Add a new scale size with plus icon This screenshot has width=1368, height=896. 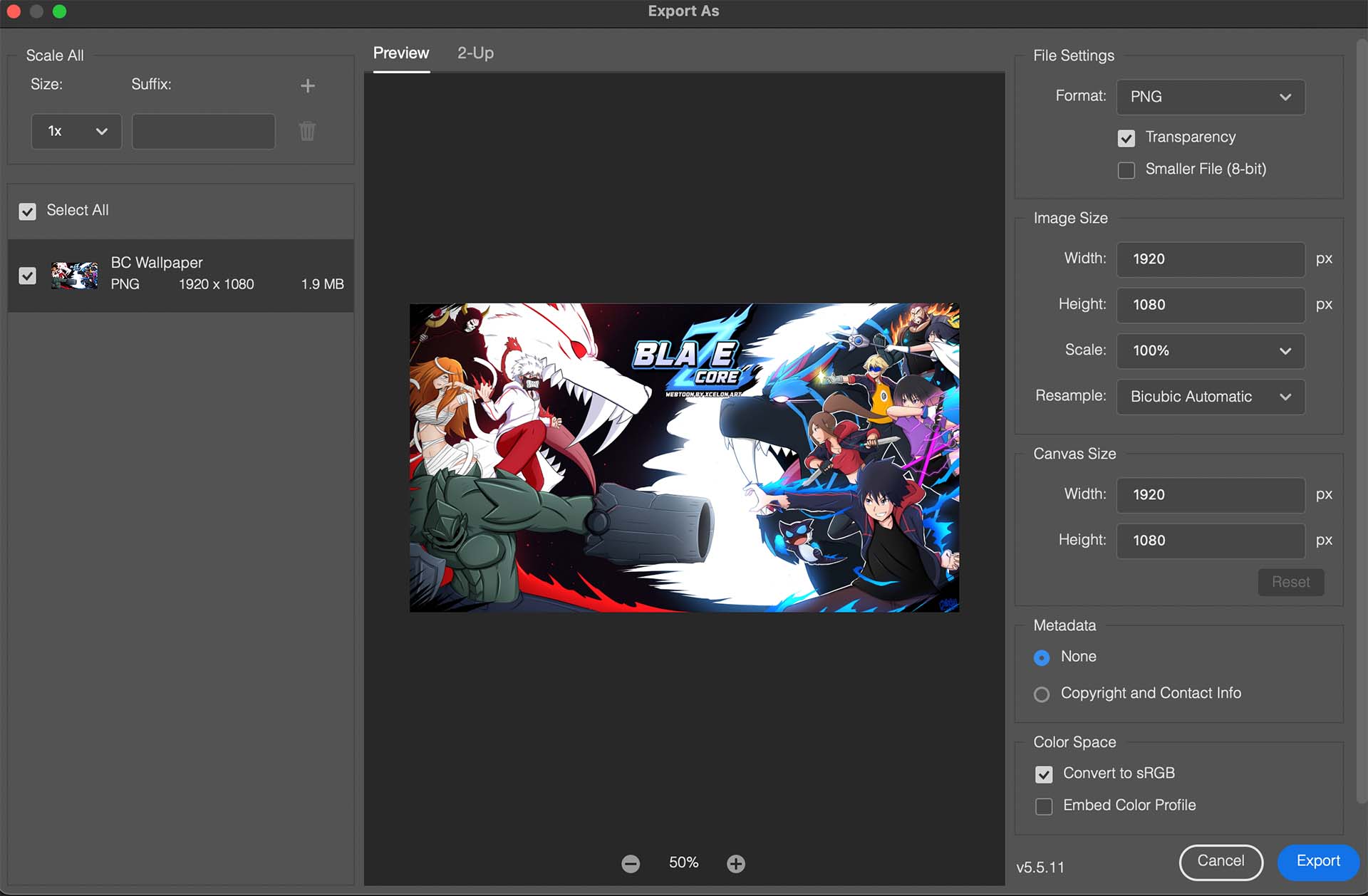(308, 86)
